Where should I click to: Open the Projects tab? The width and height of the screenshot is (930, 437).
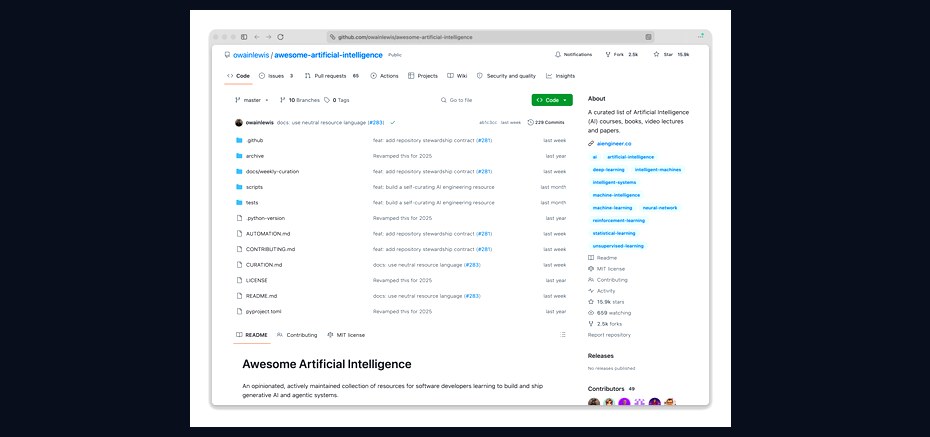click(x=423, y=76)
